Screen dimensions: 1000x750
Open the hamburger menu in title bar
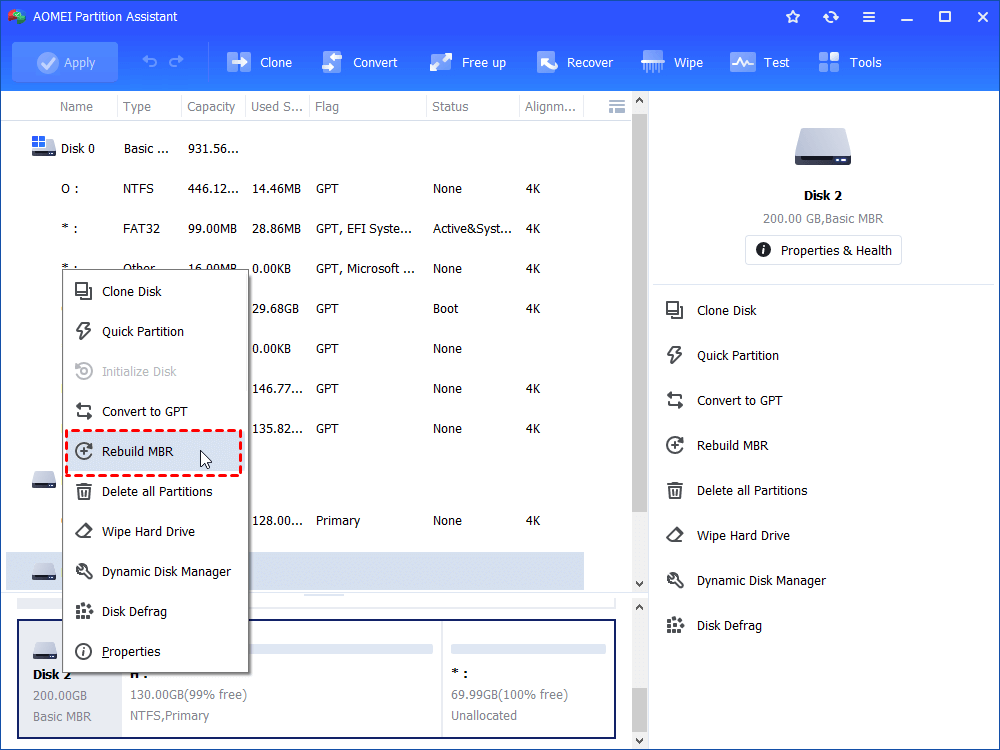pos(869,17)
